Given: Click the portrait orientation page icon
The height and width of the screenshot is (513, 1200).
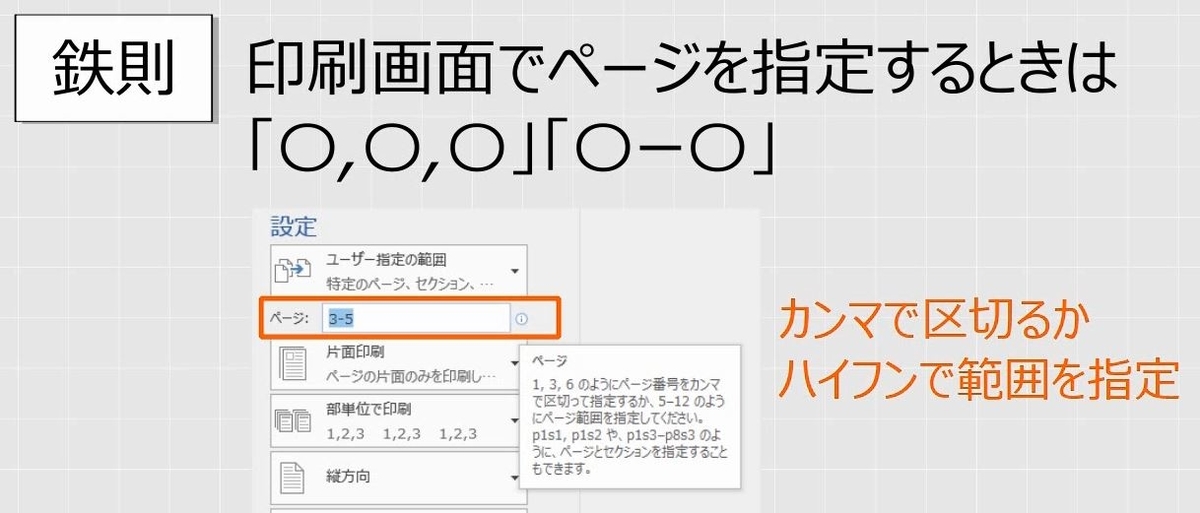Looking at the screenshot, I should pyautogui.click(x=291, y=476).
